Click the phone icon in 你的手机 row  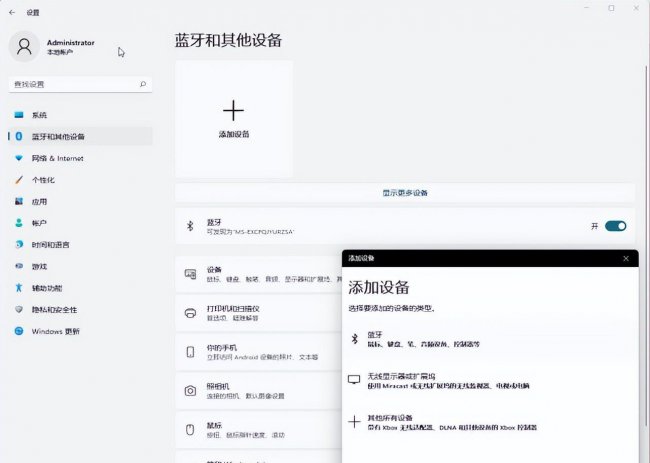click(x=190, y=352)
